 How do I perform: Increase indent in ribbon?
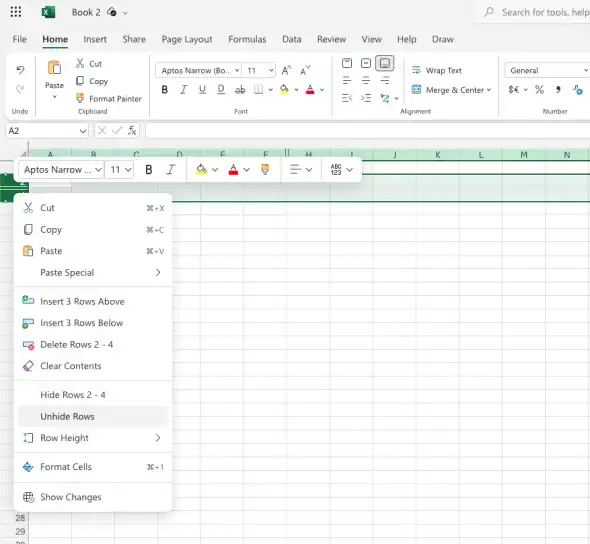[366, 98]
